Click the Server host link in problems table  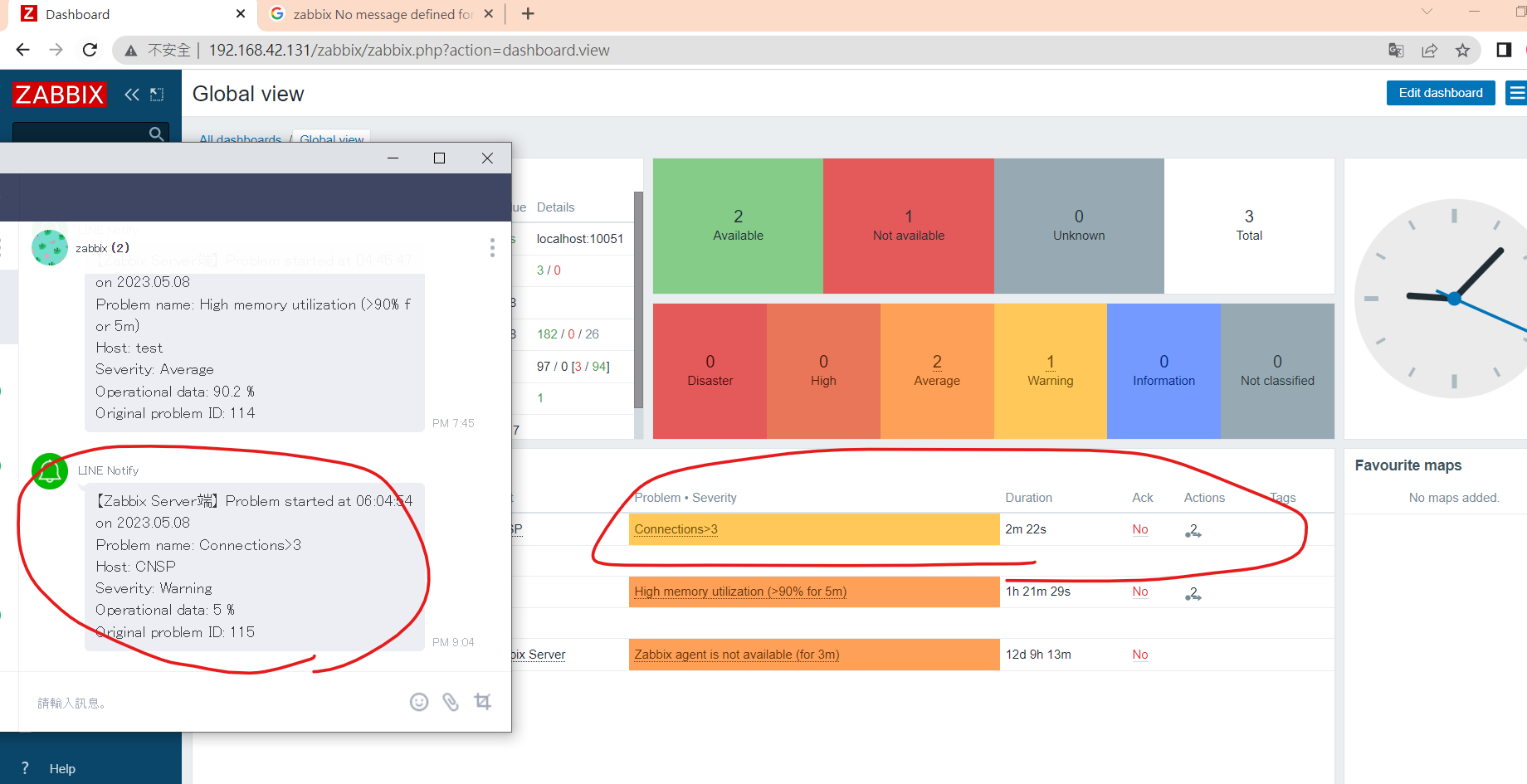click(x=539, y=655)
